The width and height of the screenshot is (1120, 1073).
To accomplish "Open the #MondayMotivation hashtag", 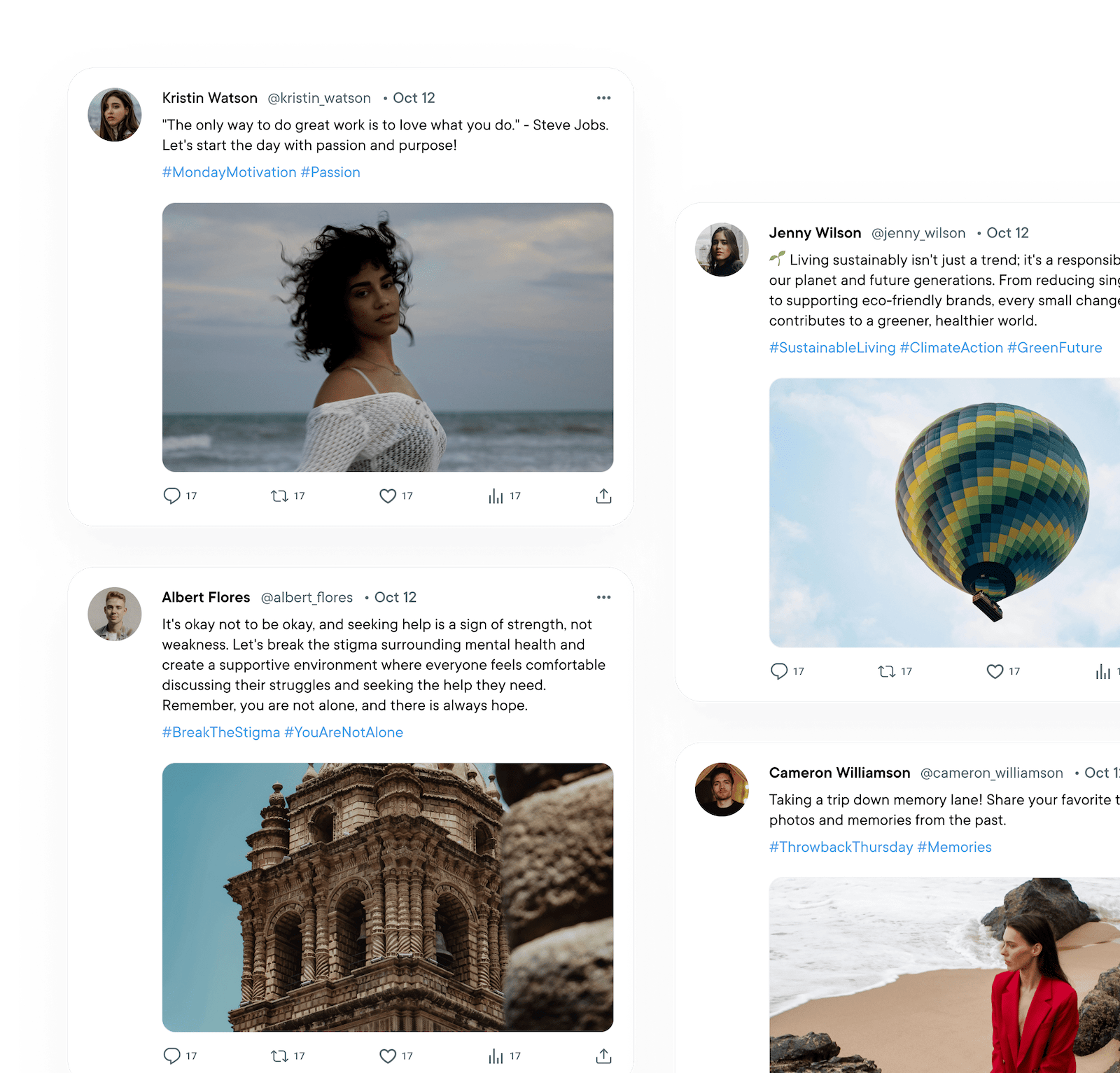I will tap(230, 172).
